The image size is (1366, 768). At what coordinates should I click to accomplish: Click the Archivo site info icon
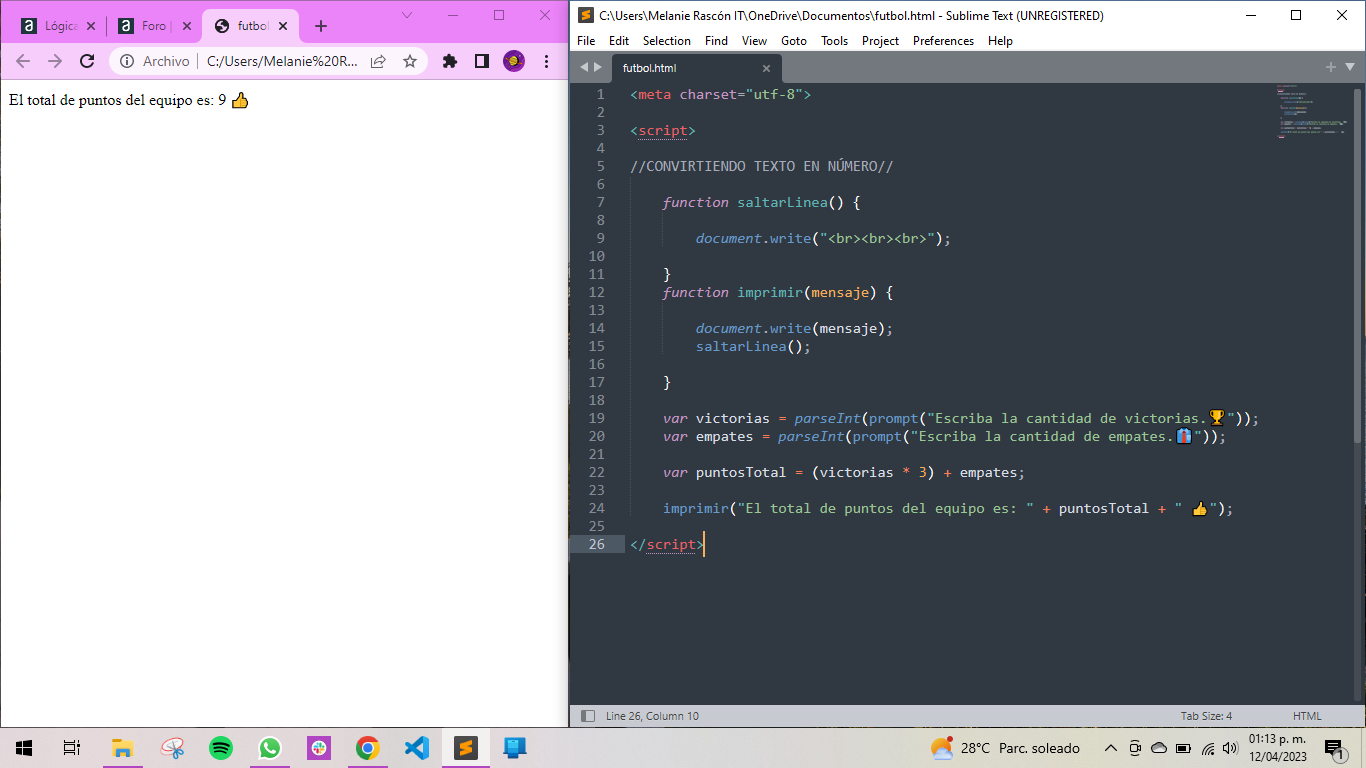tap(127, 61)
